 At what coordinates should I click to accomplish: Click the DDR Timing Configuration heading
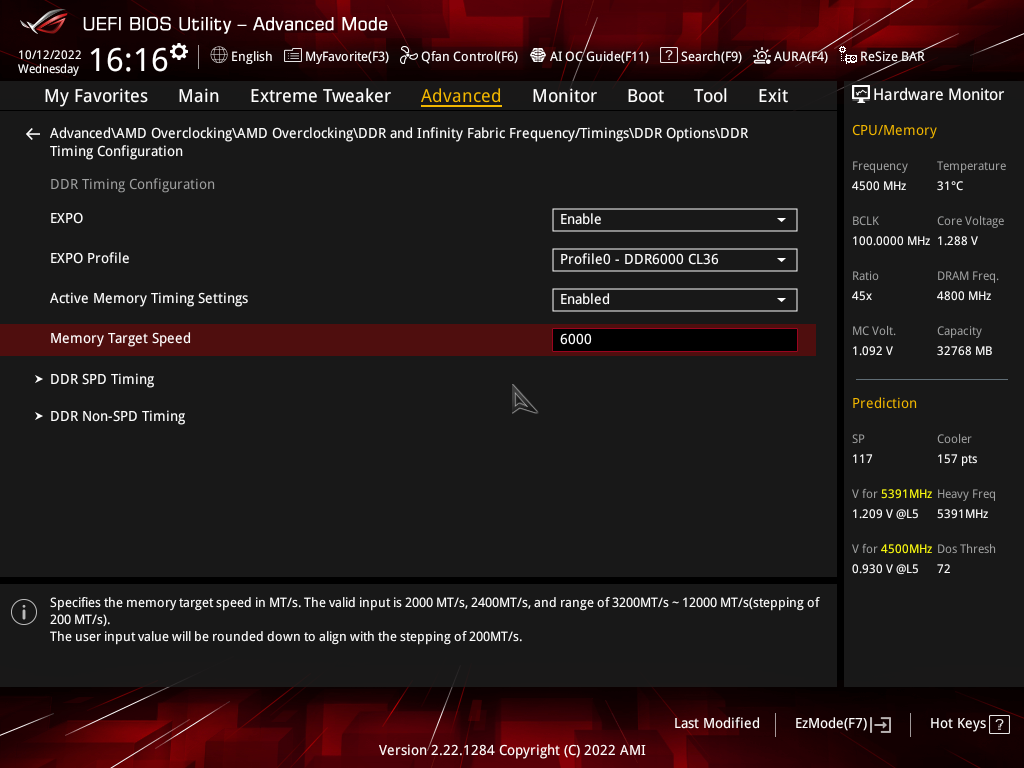tap(132, 185)
